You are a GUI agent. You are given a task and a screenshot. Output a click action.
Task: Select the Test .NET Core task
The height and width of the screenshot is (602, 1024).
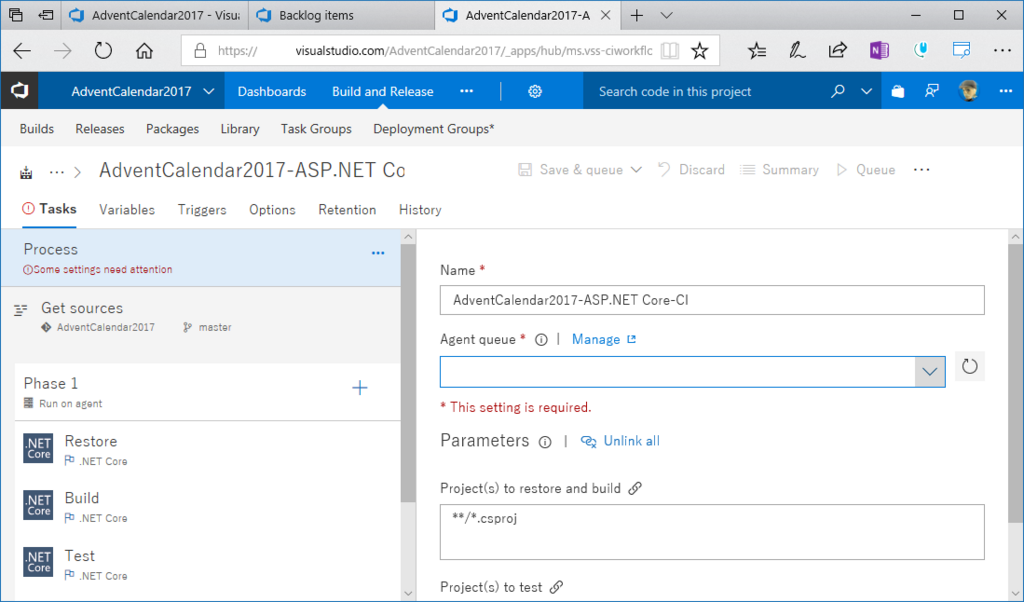(208, 565)
